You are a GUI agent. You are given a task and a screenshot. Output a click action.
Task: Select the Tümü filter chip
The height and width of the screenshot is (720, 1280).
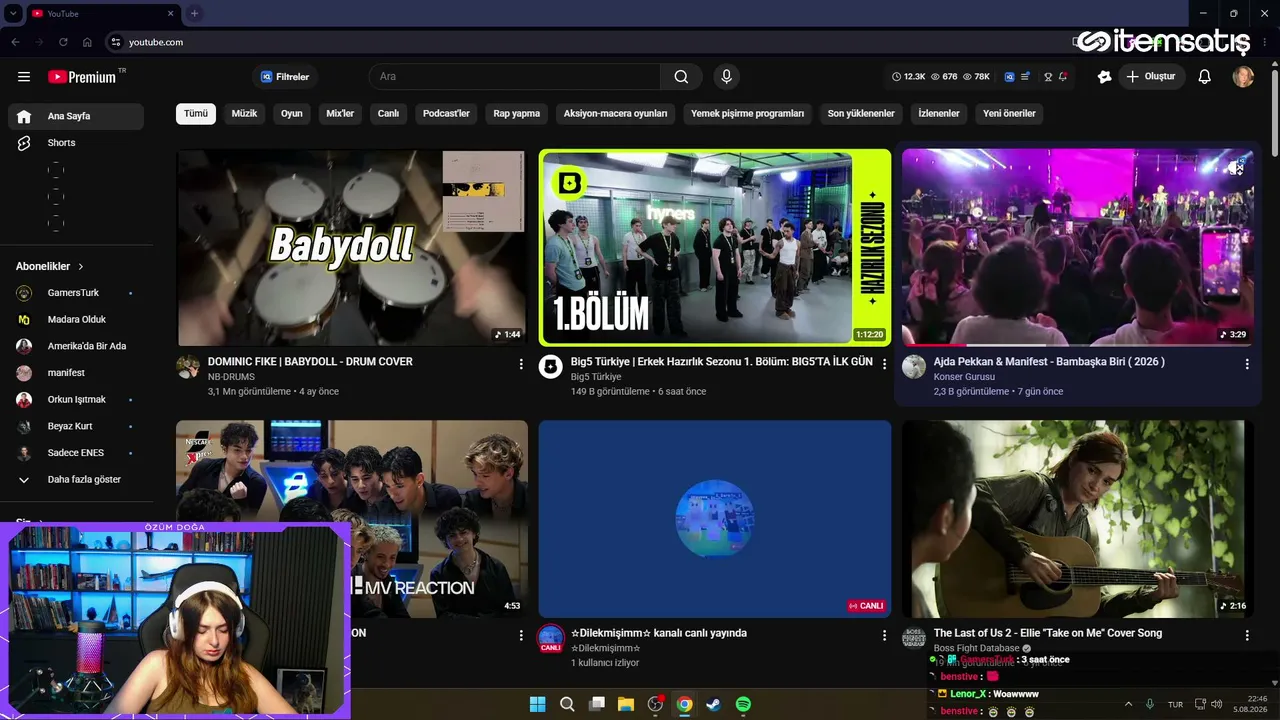[x=196, y=114]
